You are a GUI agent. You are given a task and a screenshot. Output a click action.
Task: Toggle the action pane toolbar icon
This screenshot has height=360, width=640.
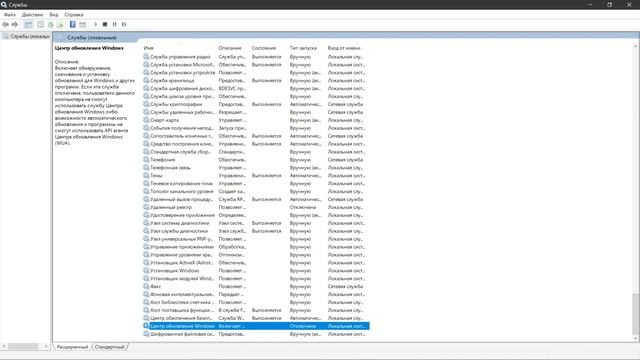(x=82, y=24)
